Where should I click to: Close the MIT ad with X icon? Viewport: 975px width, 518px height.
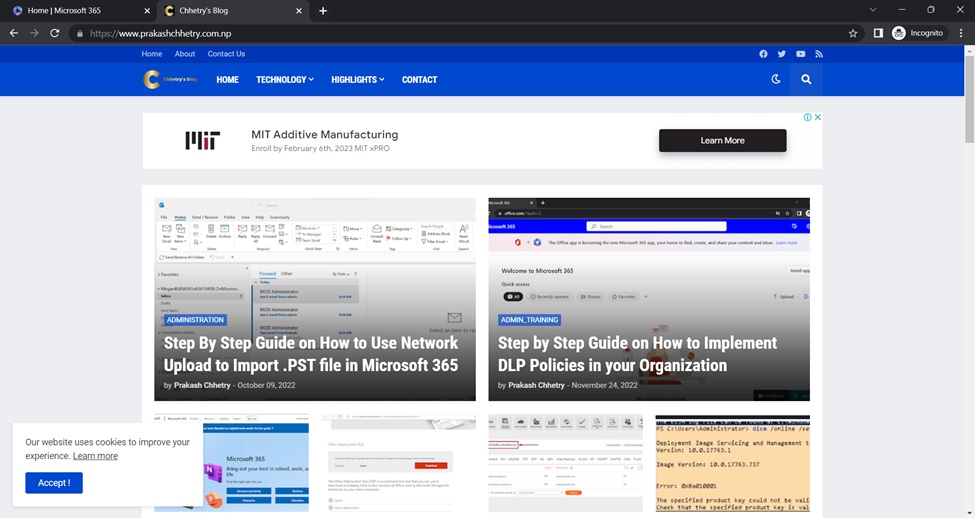[x=818, y=117]
